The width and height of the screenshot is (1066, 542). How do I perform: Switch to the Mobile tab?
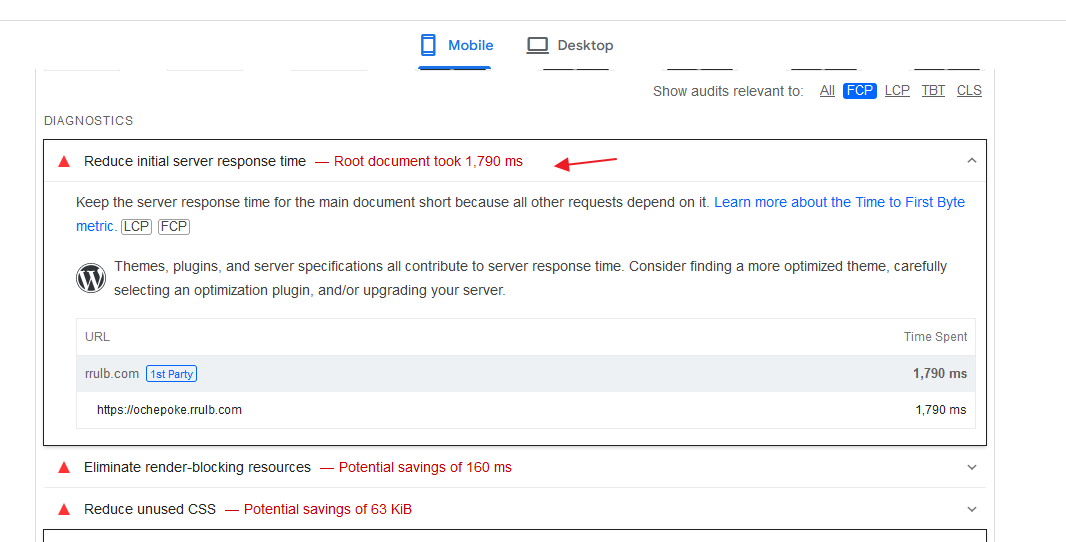[455, 46]
